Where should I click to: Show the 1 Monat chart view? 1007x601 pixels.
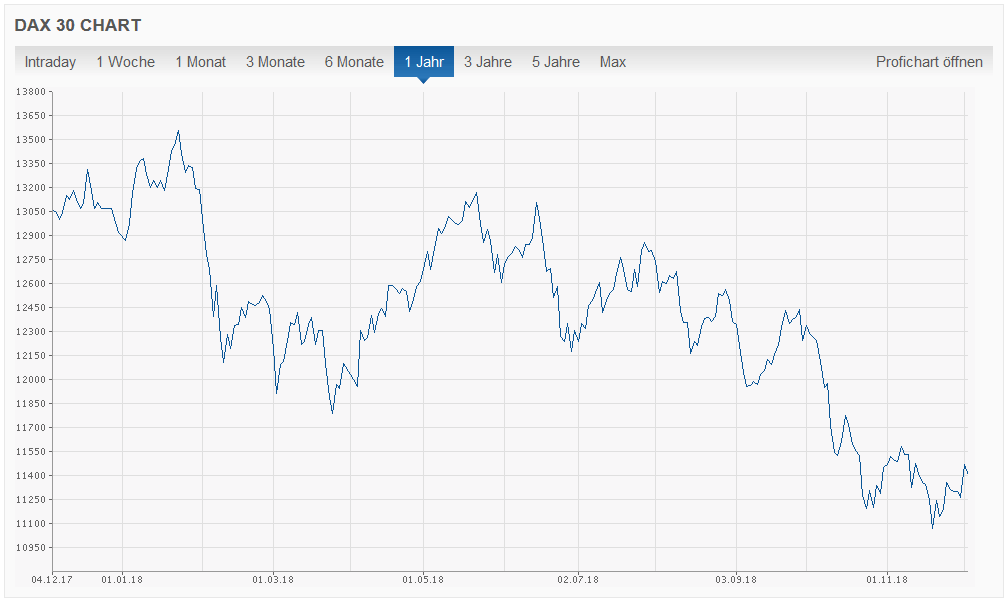point(200,62)
